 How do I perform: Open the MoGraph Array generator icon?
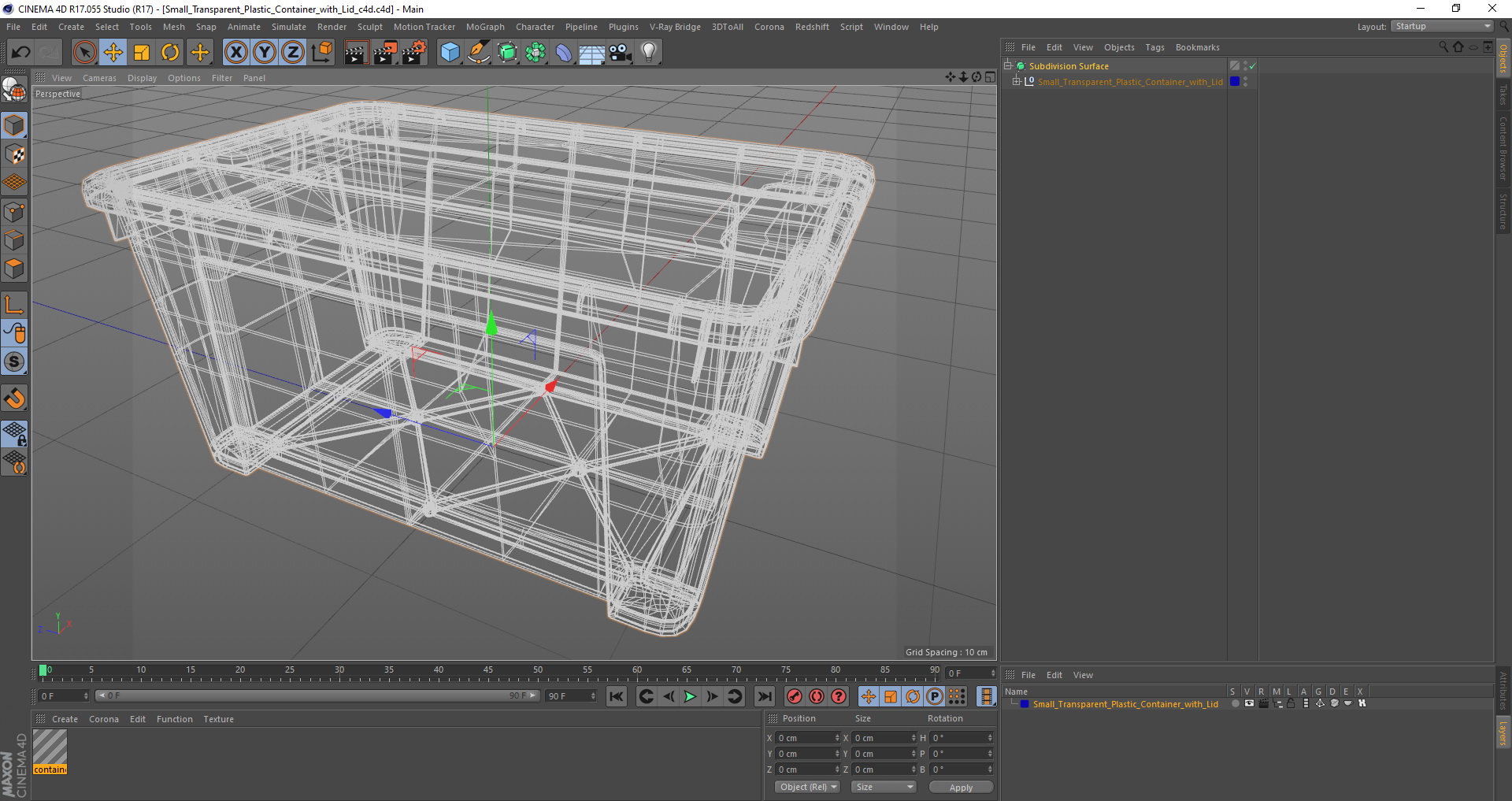[x=535, y=53]
